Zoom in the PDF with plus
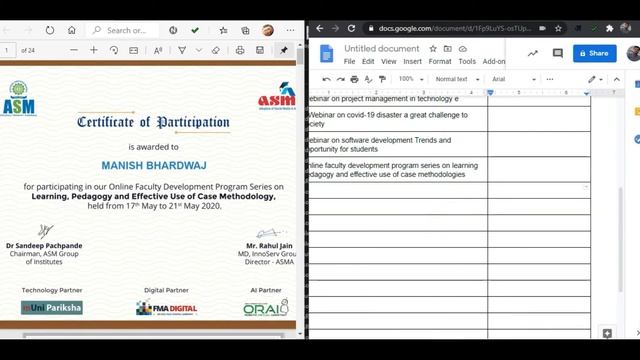640x360 pixels. 94,50
